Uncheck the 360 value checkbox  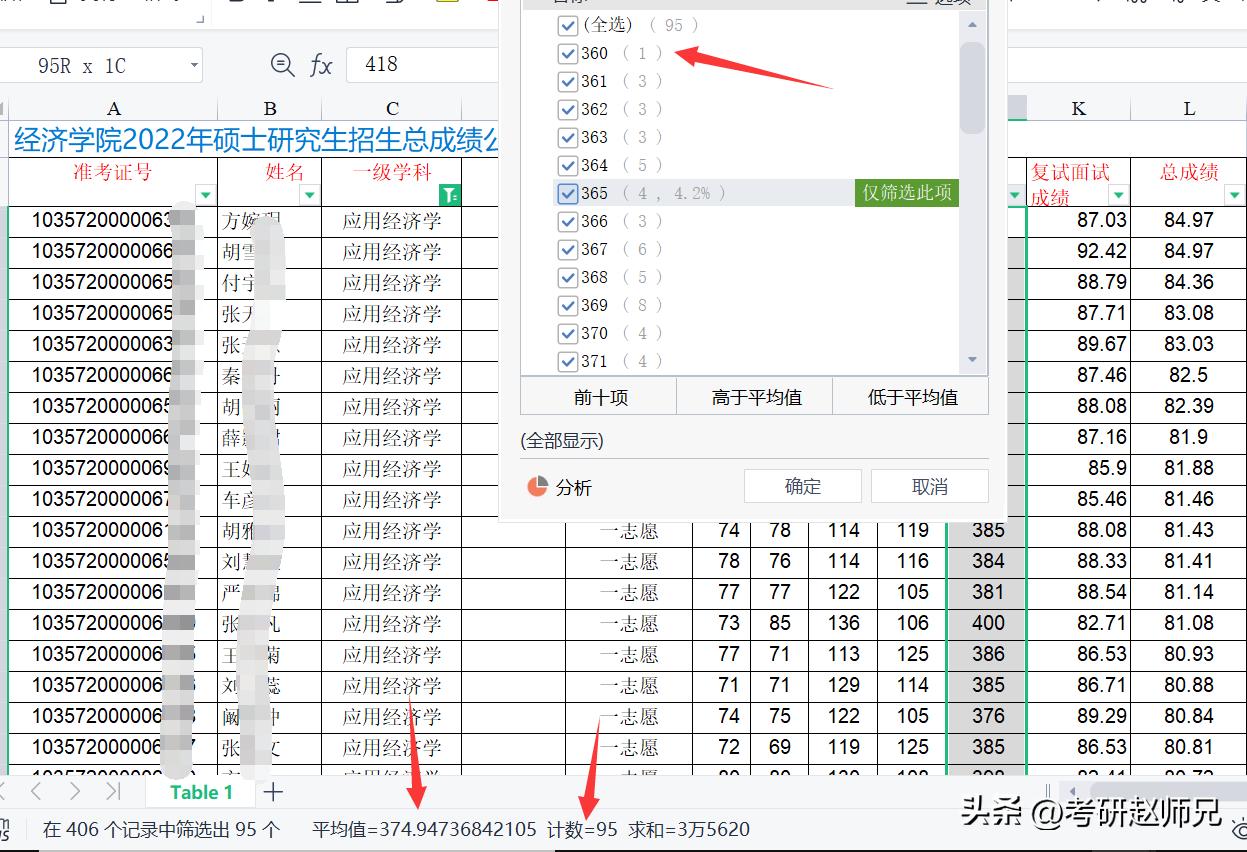[568, 53]
